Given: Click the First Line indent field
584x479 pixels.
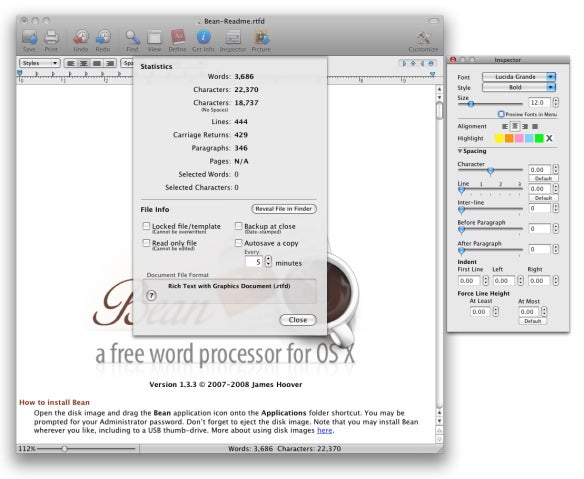Looking at the screenshot, I should 469,280.
